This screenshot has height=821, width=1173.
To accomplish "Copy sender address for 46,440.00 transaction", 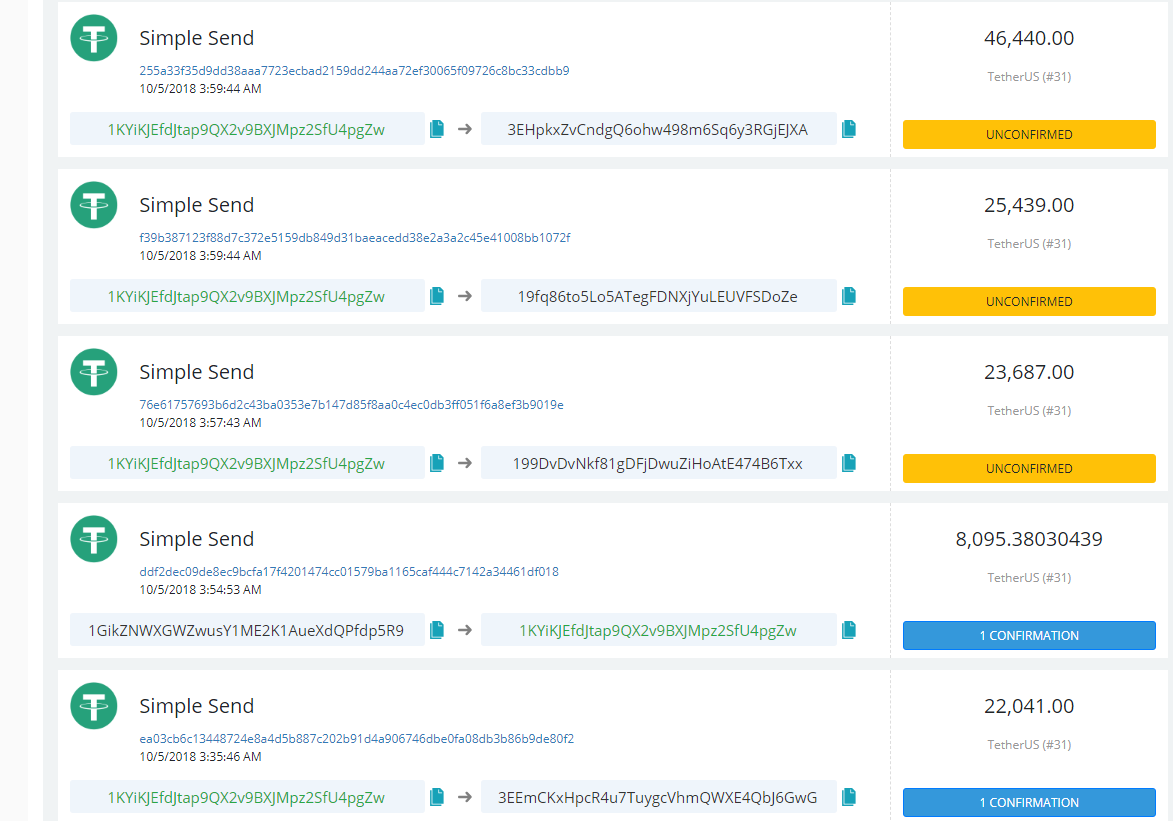I will tap(437, 129).
